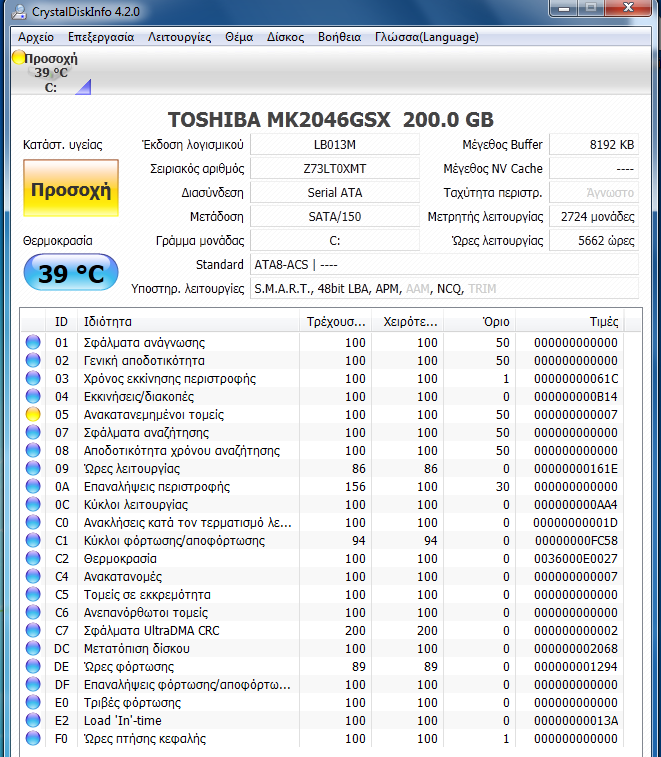Screen dimensions: 661x757
Task: Click raw value 0036000E0027 in Θερμοκρασία row
Action: tap(576, 559)
